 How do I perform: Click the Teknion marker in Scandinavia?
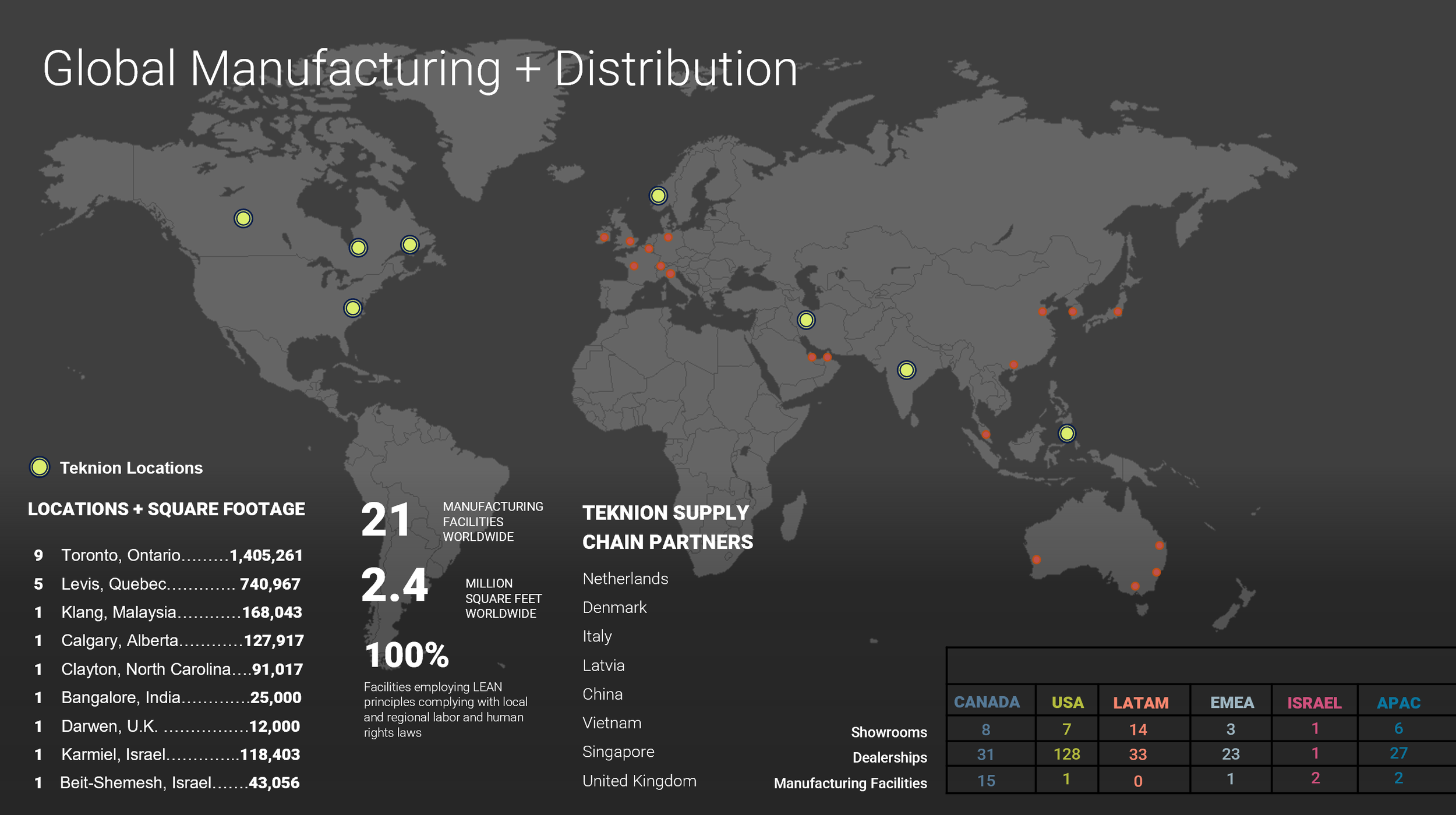pyautogui.click(x=658, y=196)
